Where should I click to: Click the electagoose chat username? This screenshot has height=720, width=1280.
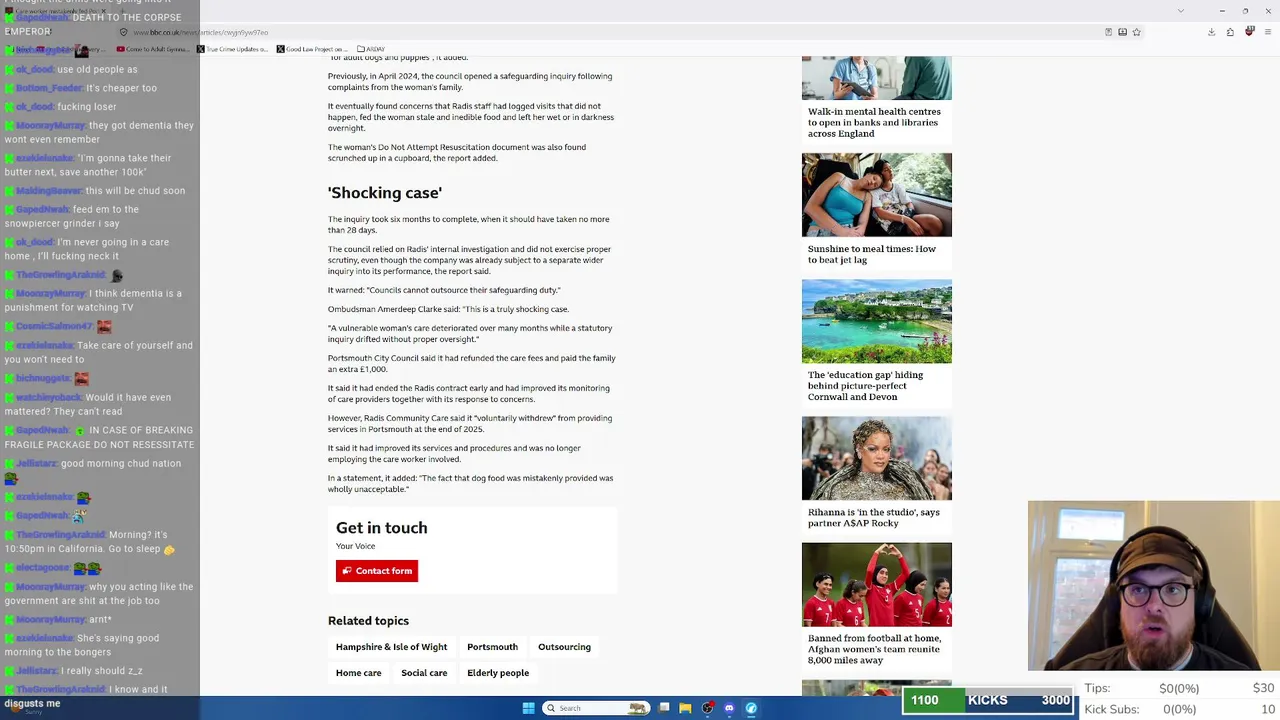click(44, 568)
